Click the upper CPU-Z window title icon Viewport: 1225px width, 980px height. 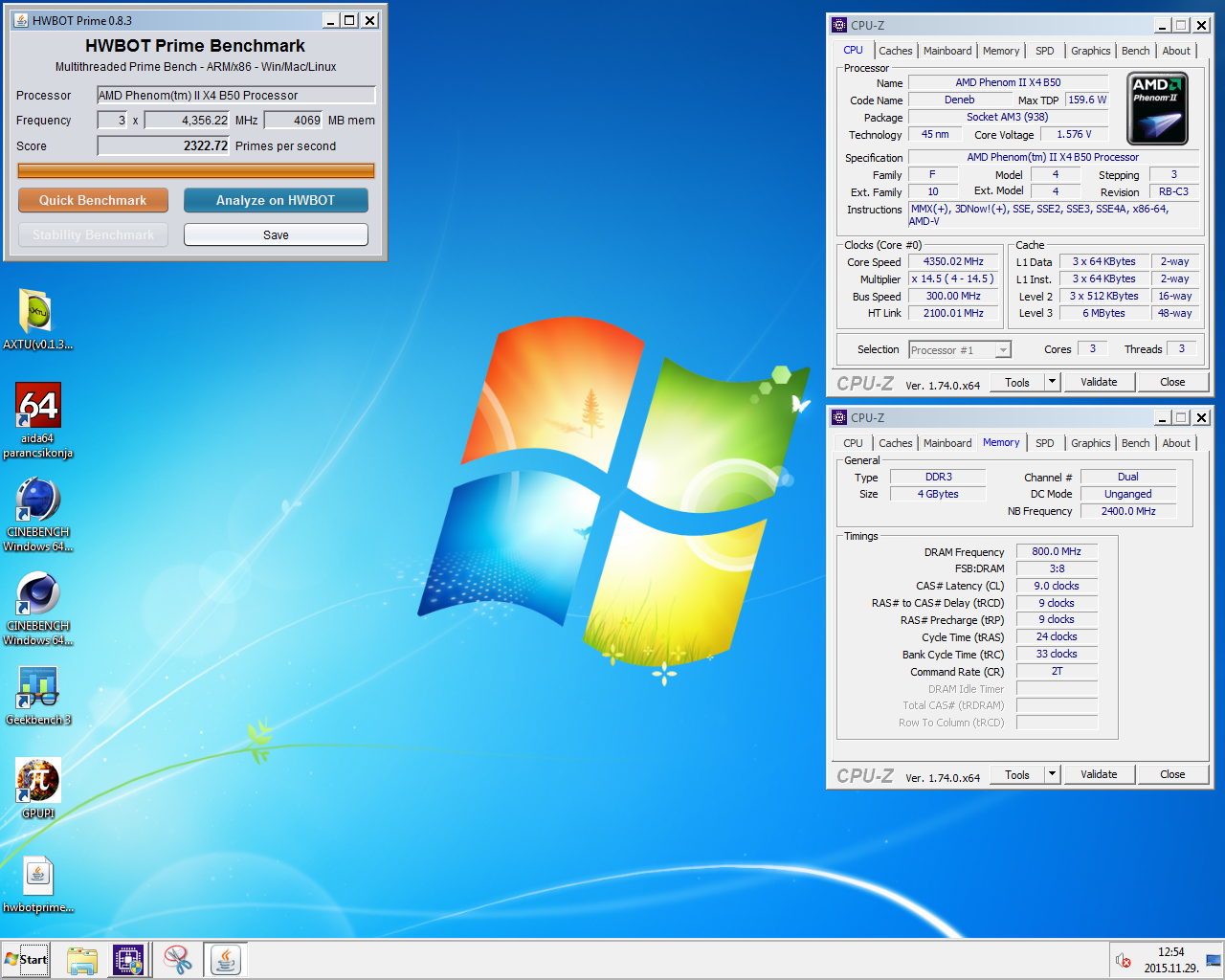coord(839,25)
